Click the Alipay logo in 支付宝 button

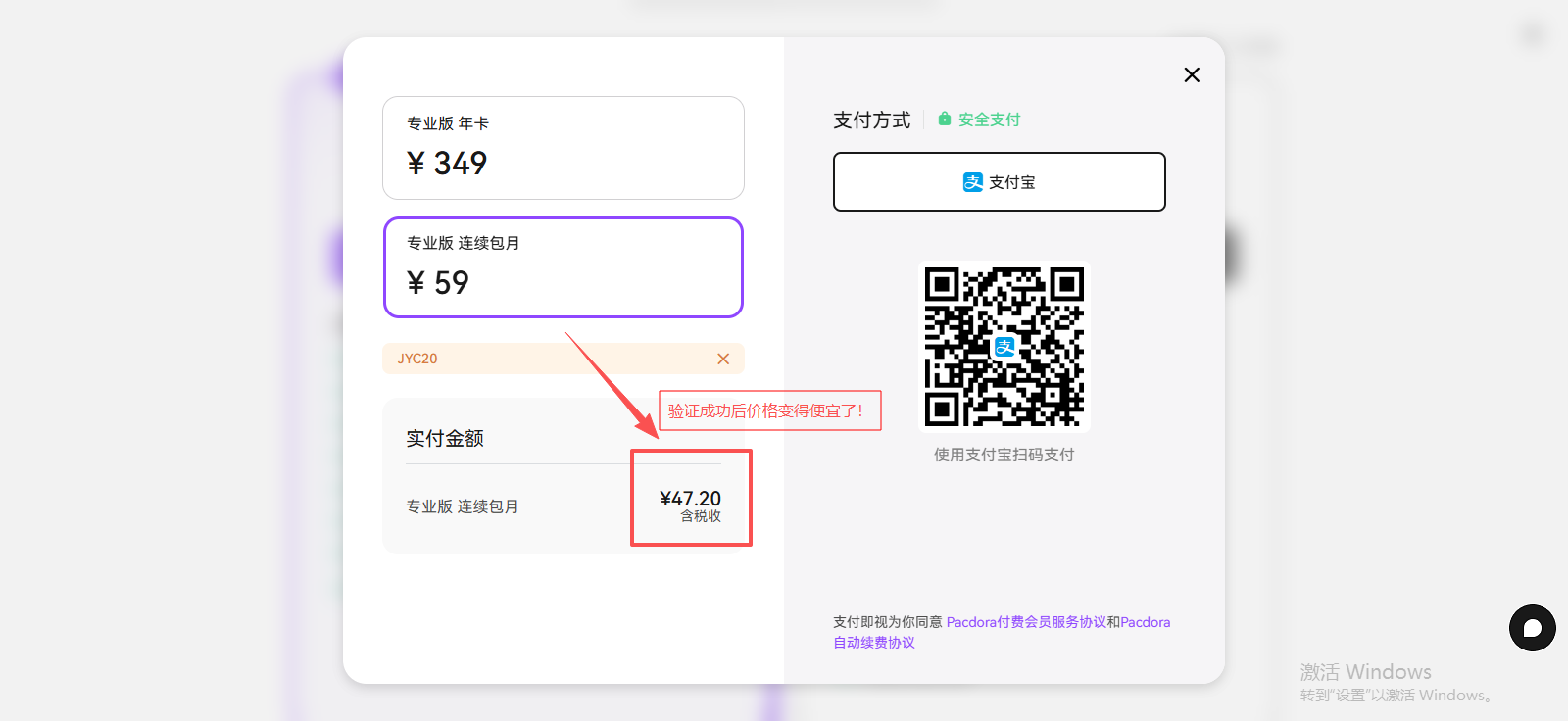point(972,182)
